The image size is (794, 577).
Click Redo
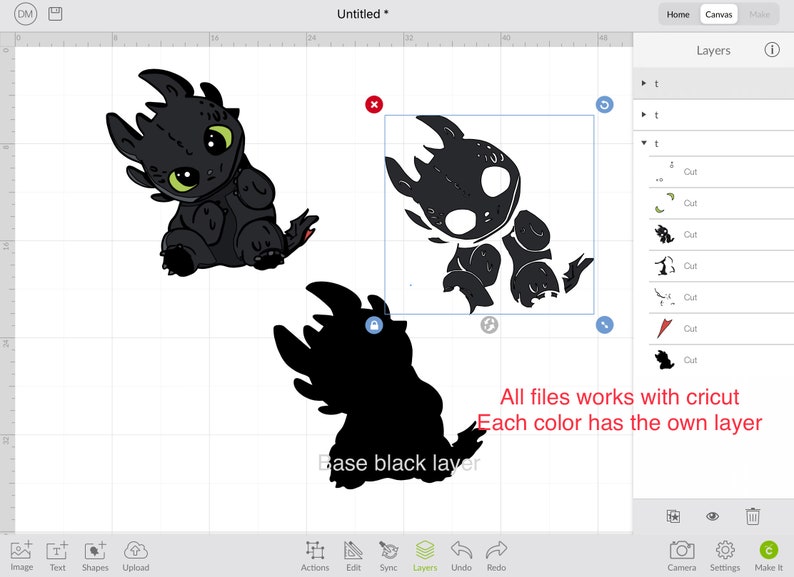pyautogui.click(x=496, y=556)
